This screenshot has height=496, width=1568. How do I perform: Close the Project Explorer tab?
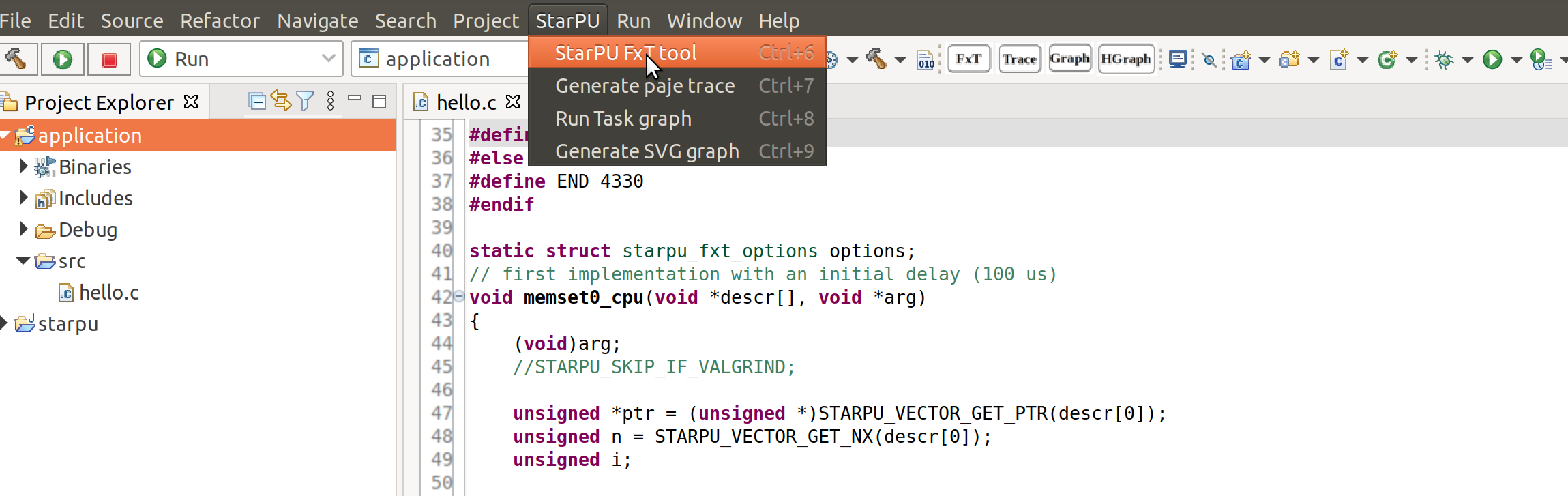click(x=192, y=102)
